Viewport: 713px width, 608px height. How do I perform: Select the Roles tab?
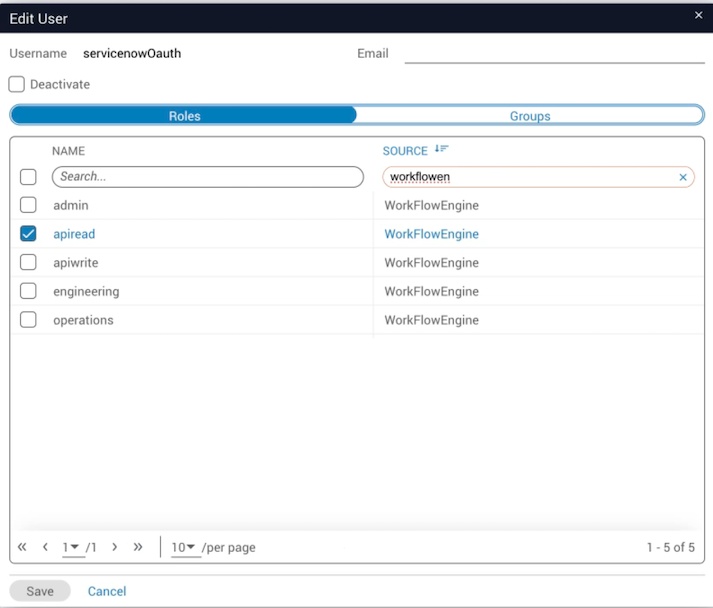point(184,116)
